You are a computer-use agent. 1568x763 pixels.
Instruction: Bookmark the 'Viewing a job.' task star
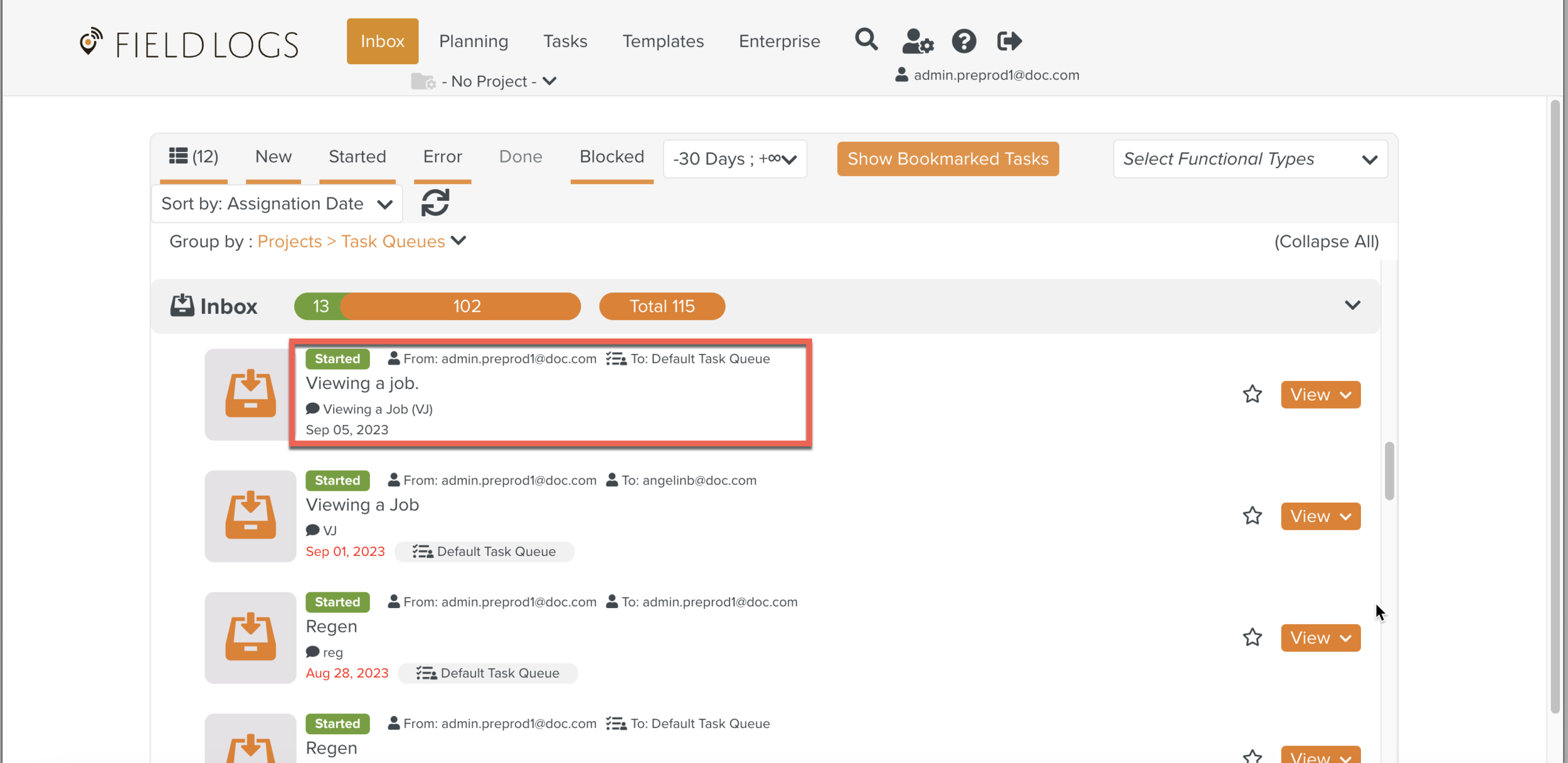[1252, 394]
